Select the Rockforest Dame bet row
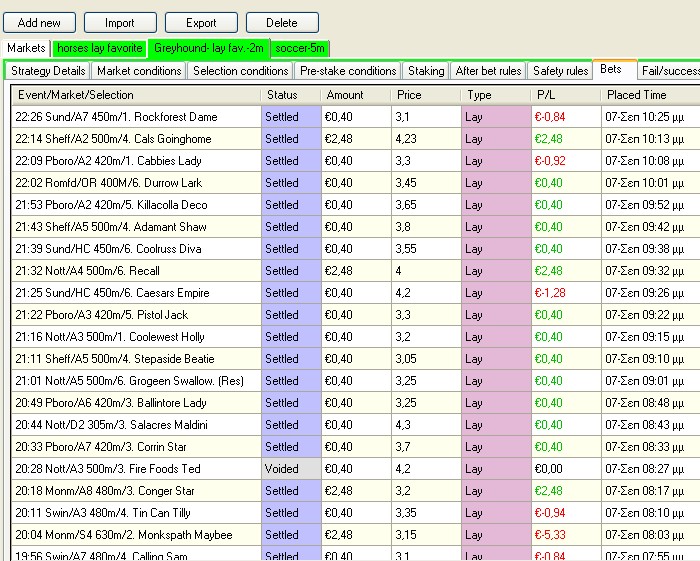Image resolution: width=700 pixels, height=561 pixels. coord(356,117)
